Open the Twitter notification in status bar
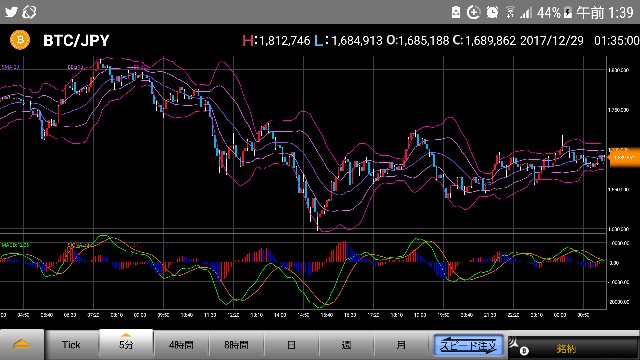640x360 pixels. click(11, 12)
